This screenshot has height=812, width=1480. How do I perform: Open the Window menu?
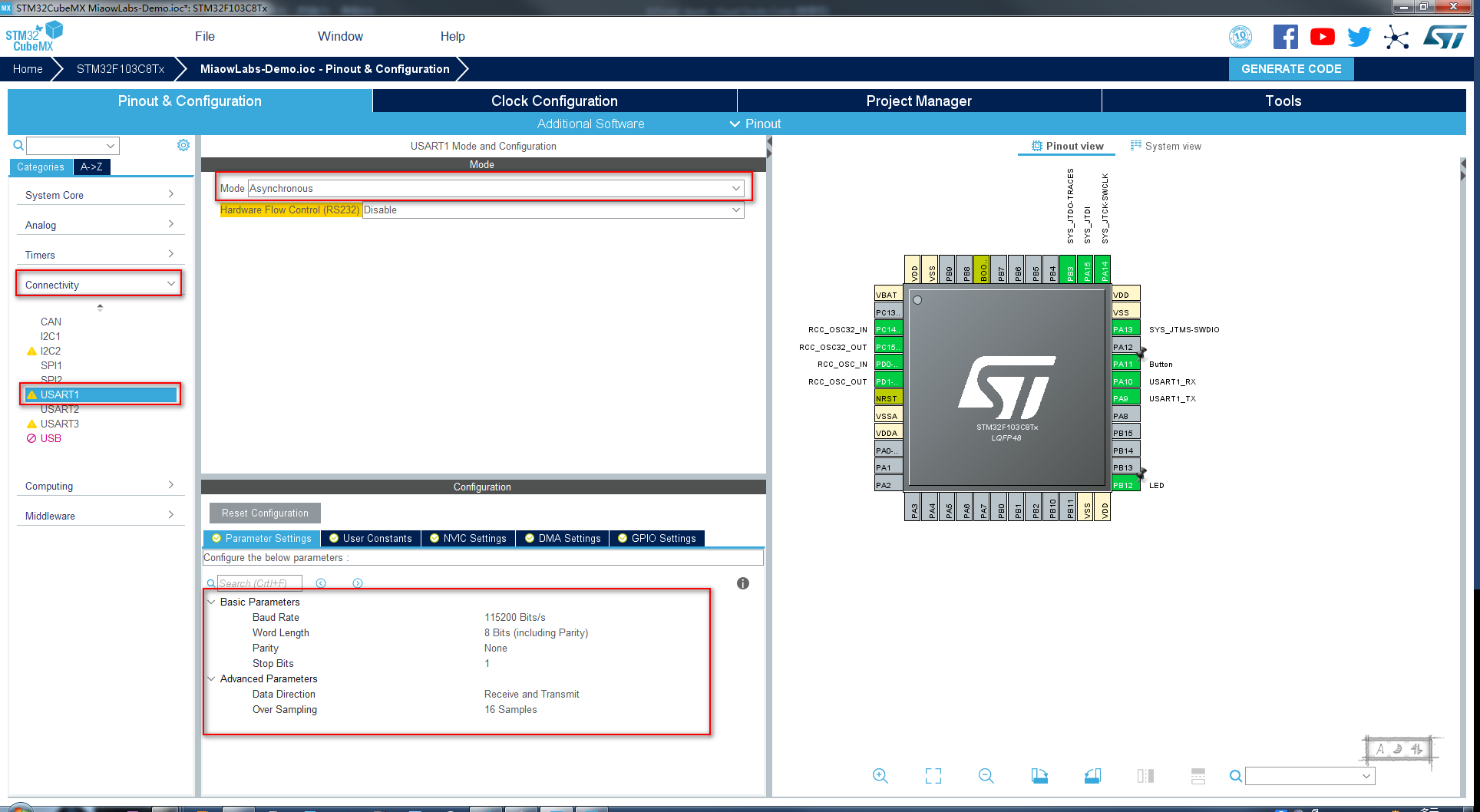pyautogui.click(x=340, y=36)
